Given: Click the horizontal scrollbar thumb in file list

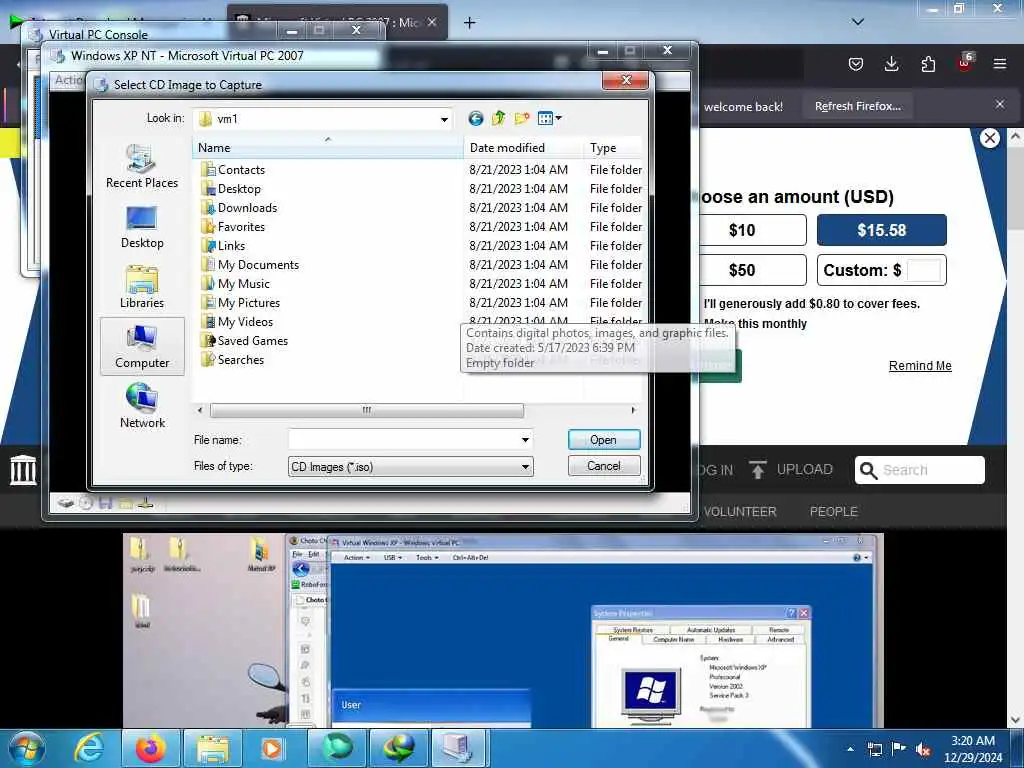Looking at the screenshot, I should click(x=366, y=410).
